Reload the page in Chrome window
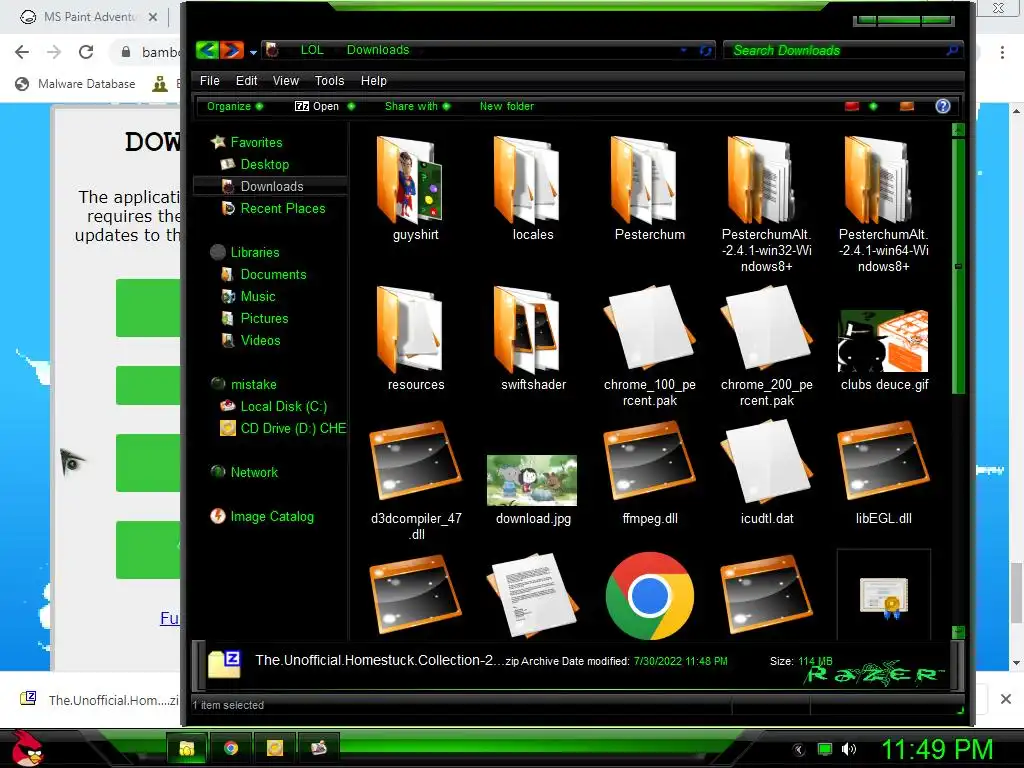 (x=86, y=52)
